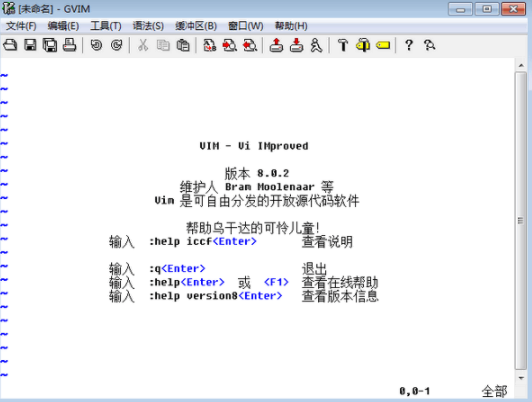The width and height of the screenshot is (532, 402).
Task: Click the Redo toolbar icon
Action: click(116, 45)
